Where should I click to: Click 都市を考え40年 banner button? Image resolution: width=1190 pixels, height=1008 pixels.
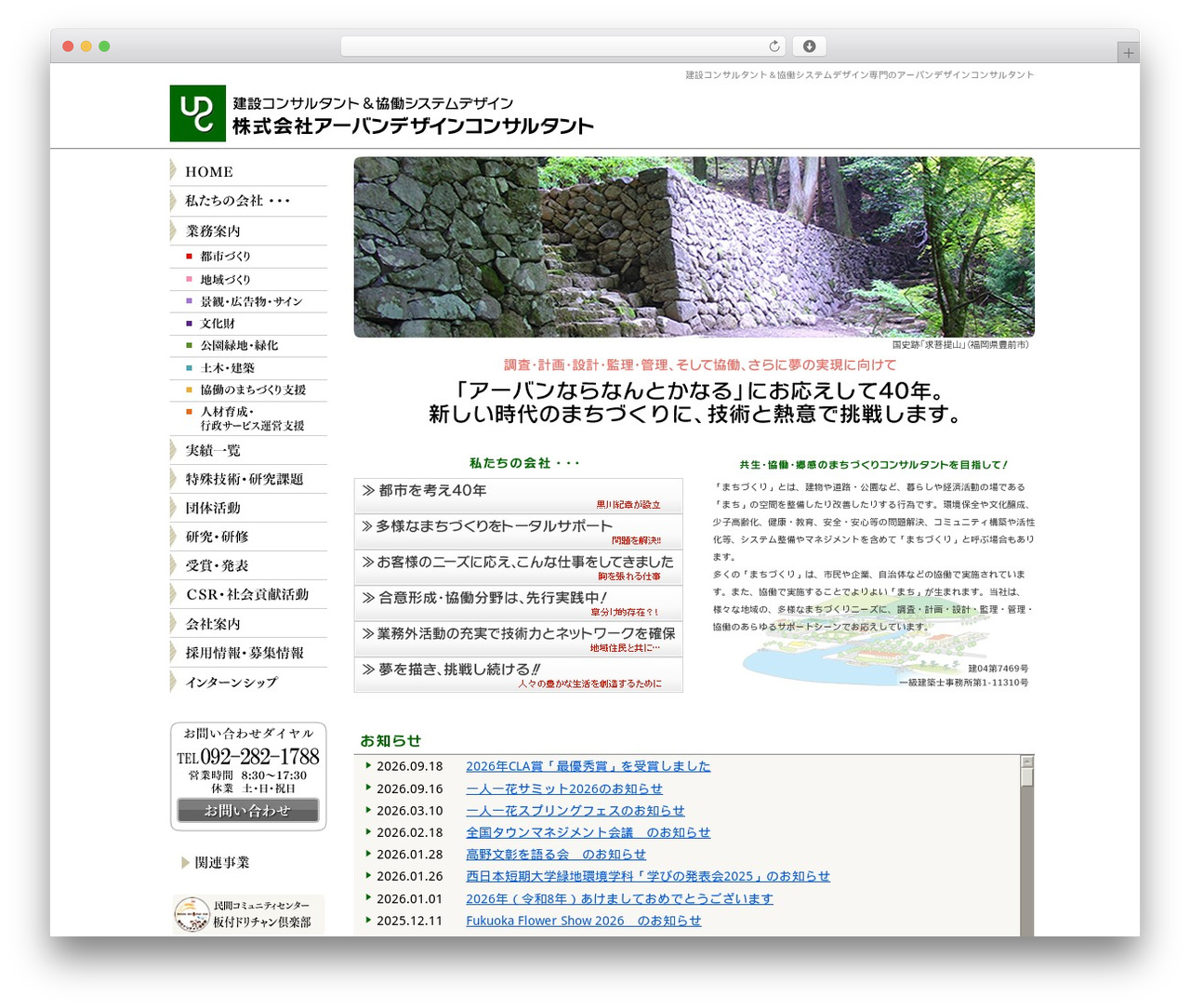518,496
